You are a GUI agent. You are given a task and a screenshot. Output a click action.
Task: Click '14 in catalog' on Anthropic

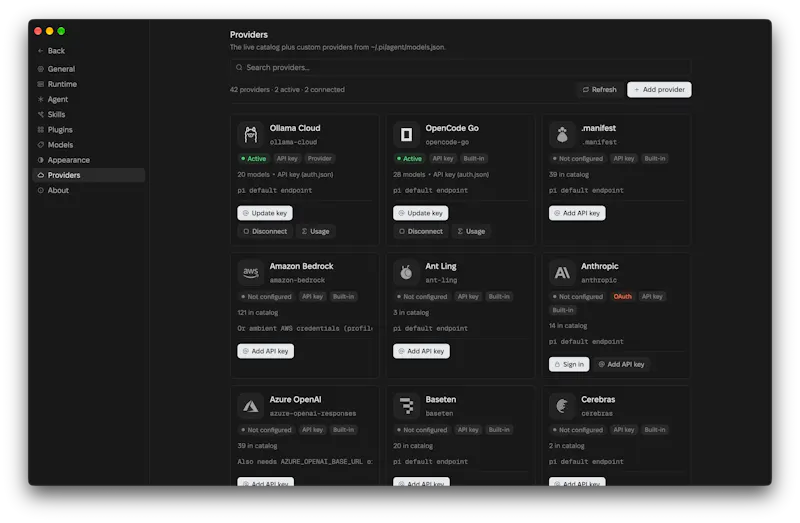click(568, 326)
